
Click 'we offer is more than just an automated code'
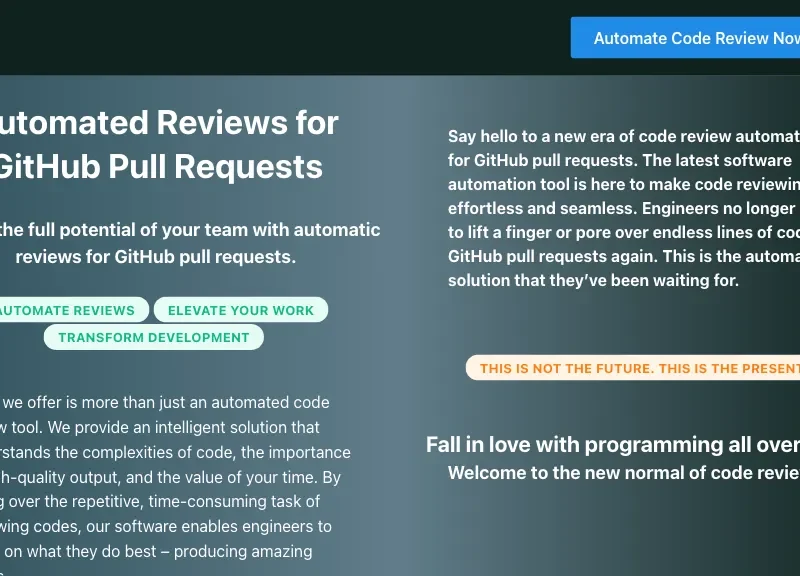click(166, 402)
